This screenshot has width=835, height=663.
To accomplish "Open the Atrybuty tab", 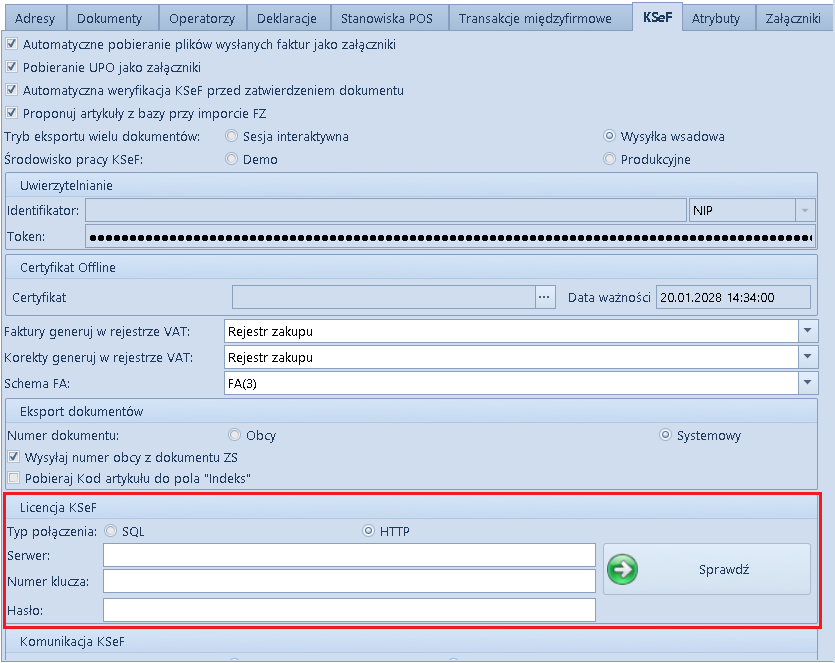I will tap(716, 19).
